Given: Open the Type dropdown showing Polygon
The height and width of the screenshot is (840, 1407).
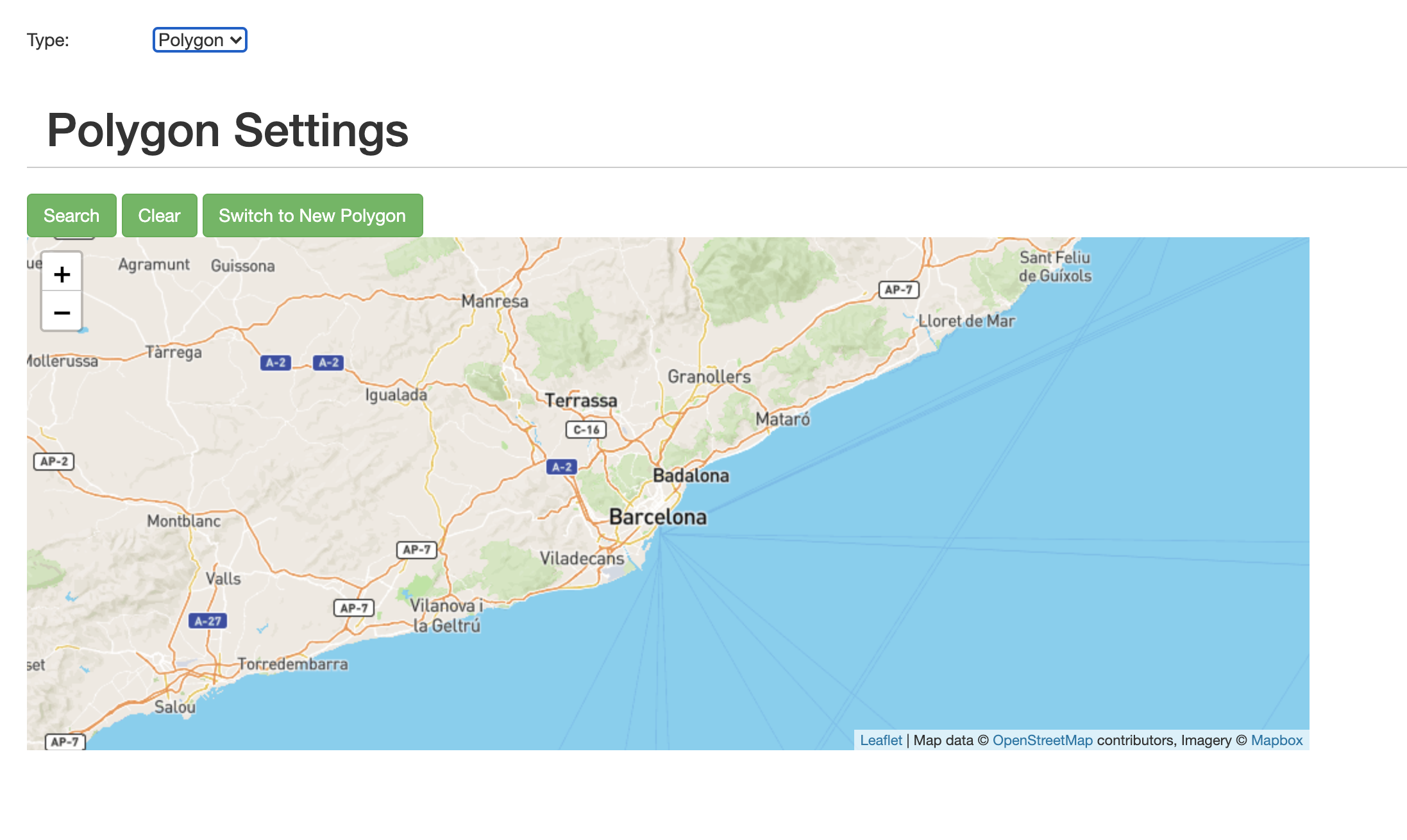Looking at the screenshot, I should (x=199, y=40).
